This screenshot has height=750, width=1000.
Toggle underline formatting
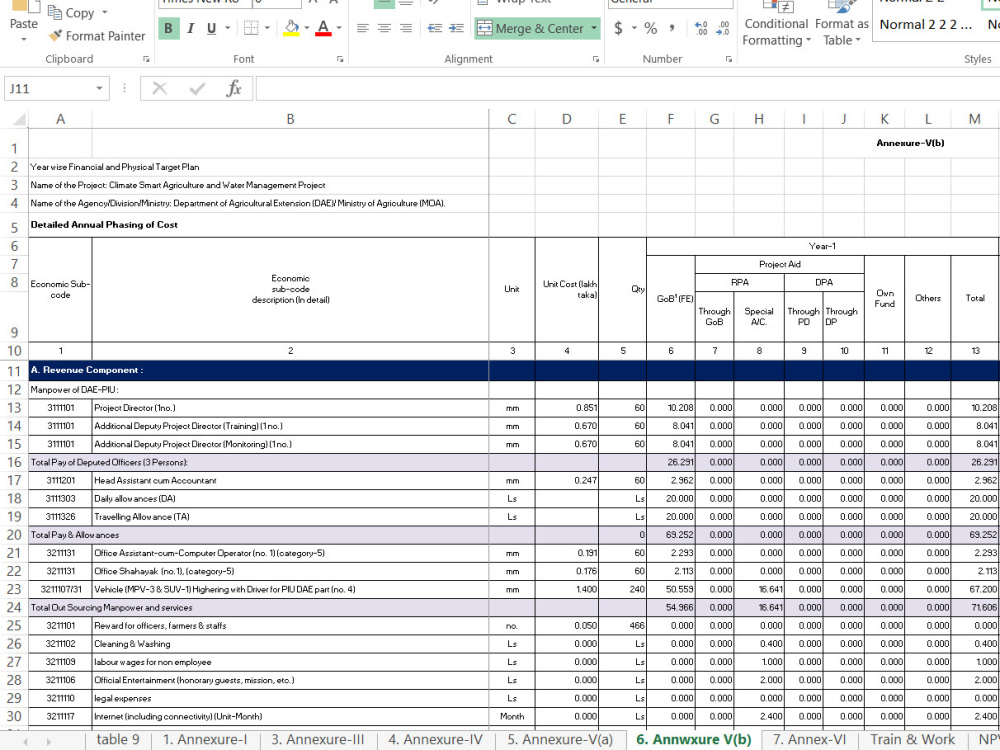[x=211, y=28]
